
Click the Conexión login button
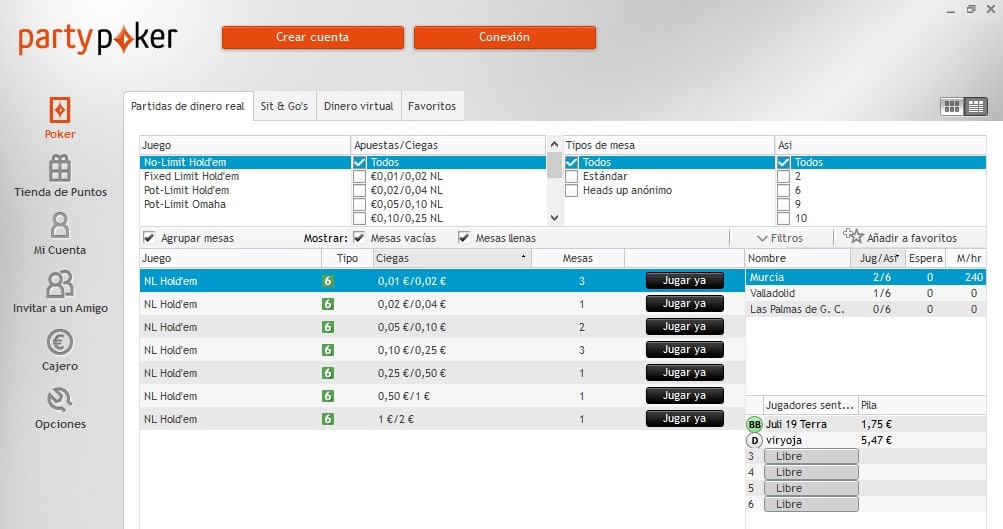(x=505, y=37)
